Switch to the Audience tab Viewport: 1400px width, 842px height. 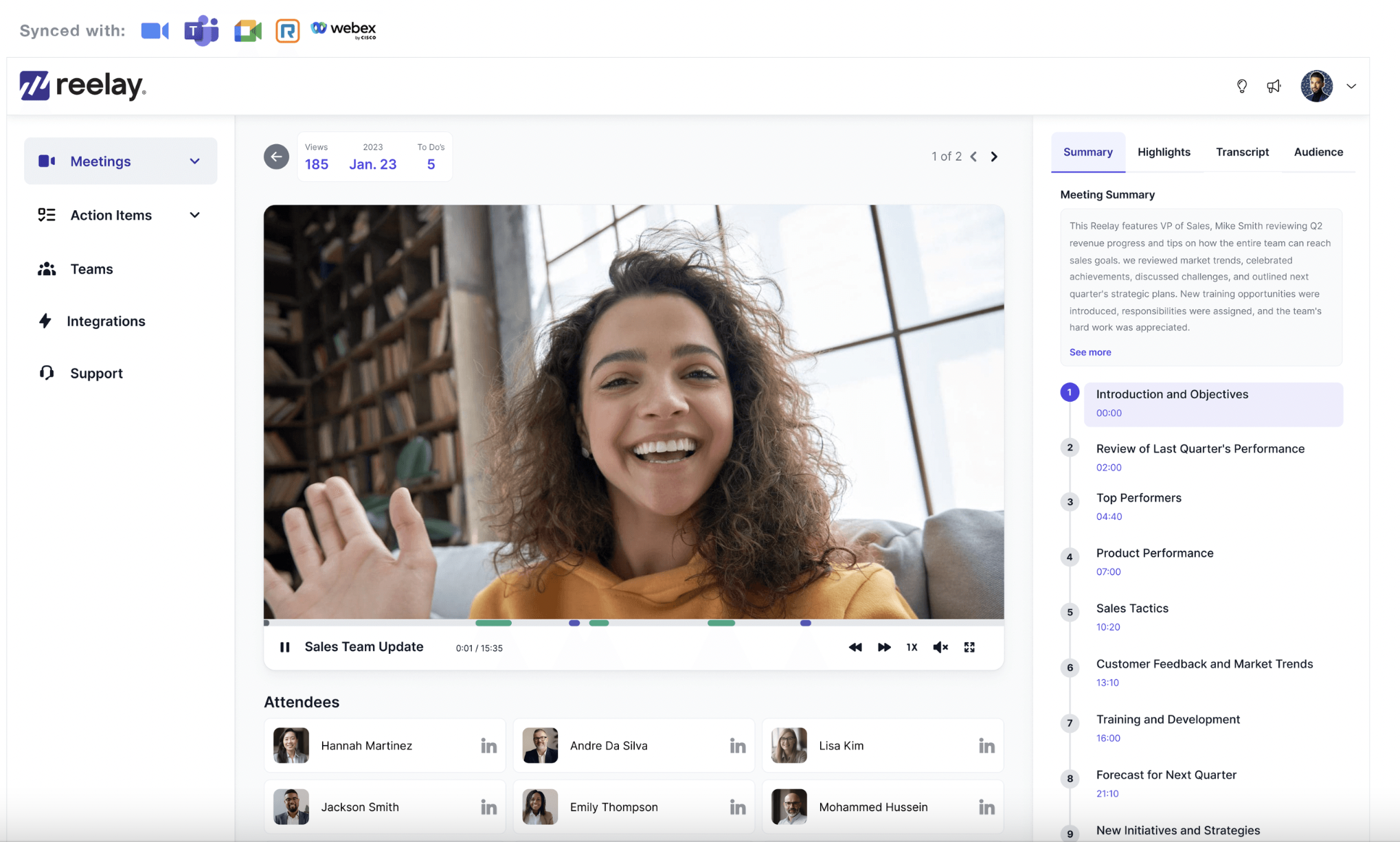pos(1318,152)
